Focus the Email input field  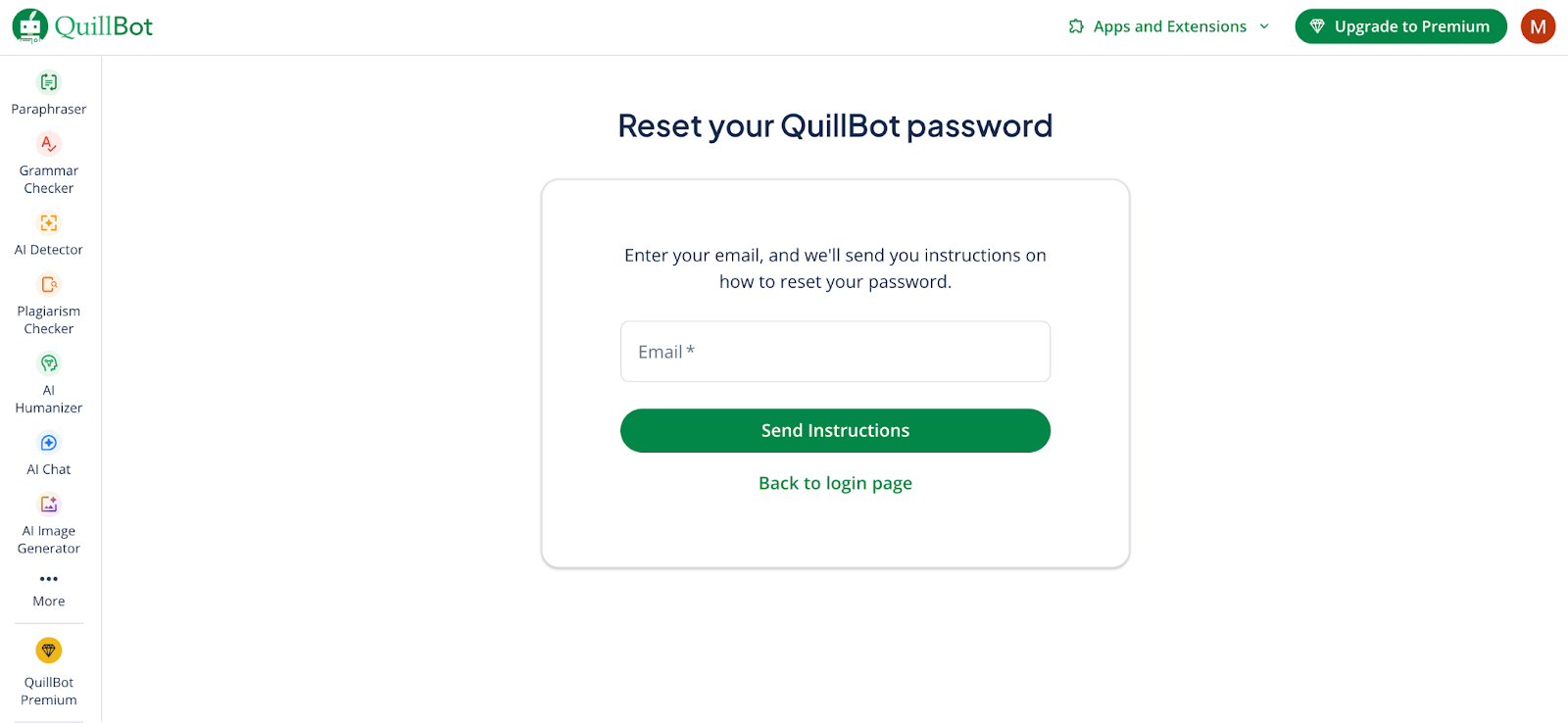[835, 352]
